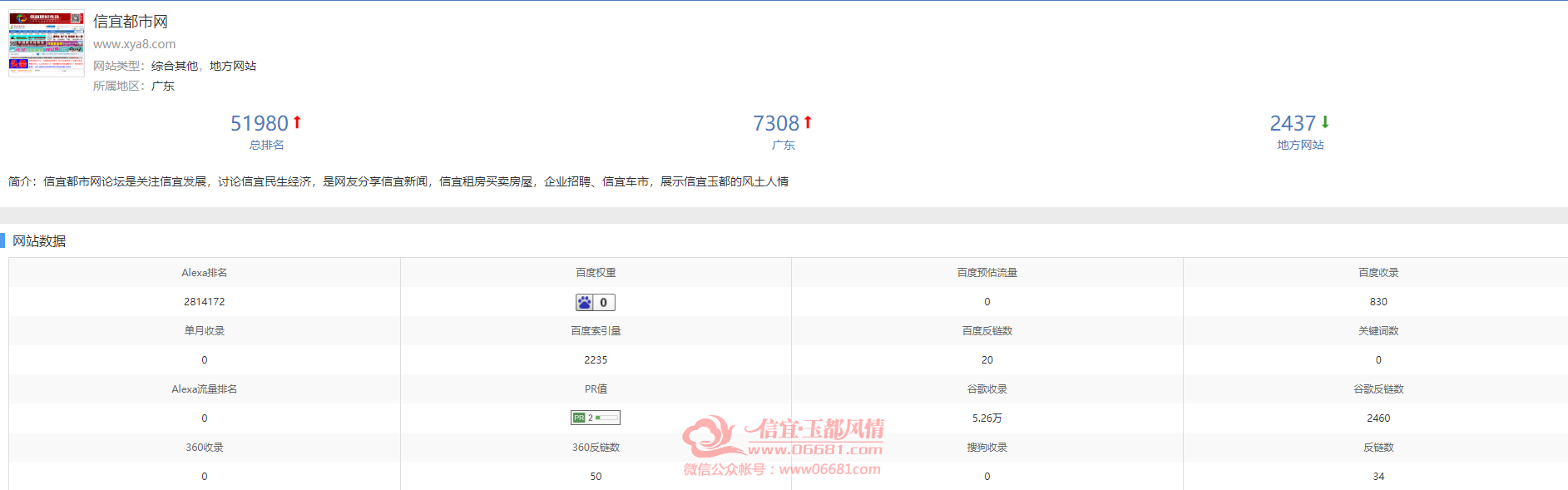Click the 网站数据 section heading

[39, 241]
